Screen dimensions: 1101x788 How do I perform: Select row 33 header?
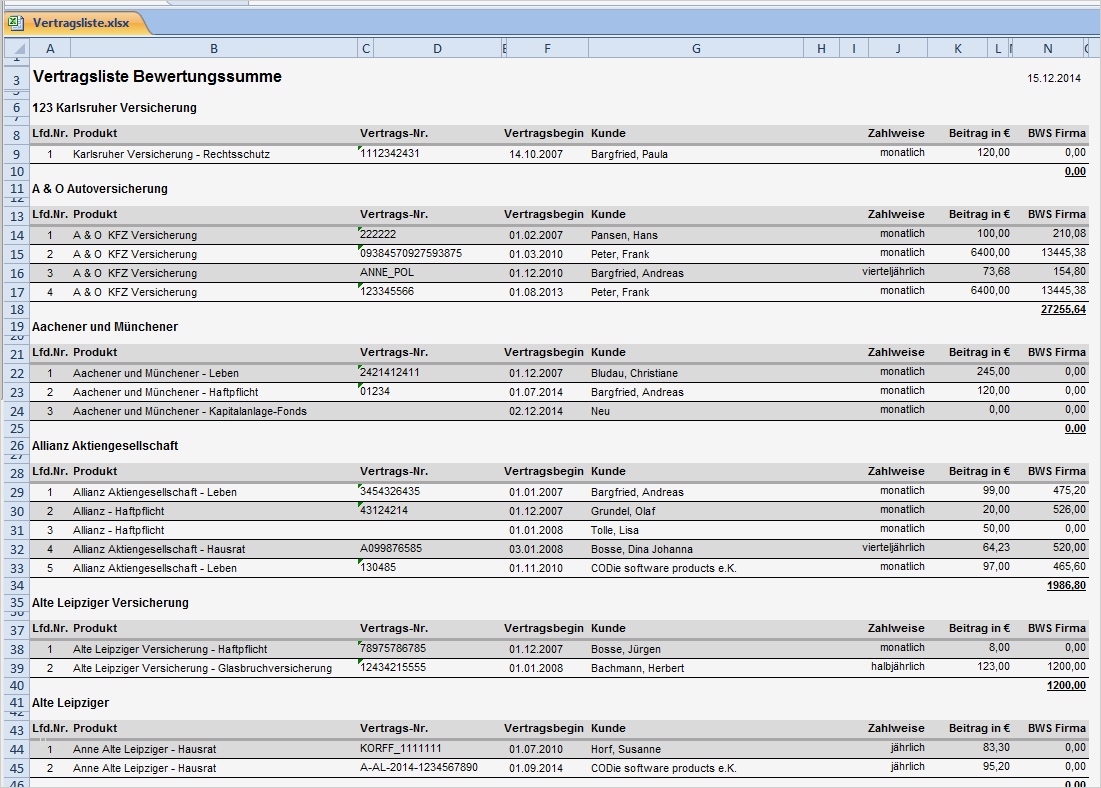[17, 568]
